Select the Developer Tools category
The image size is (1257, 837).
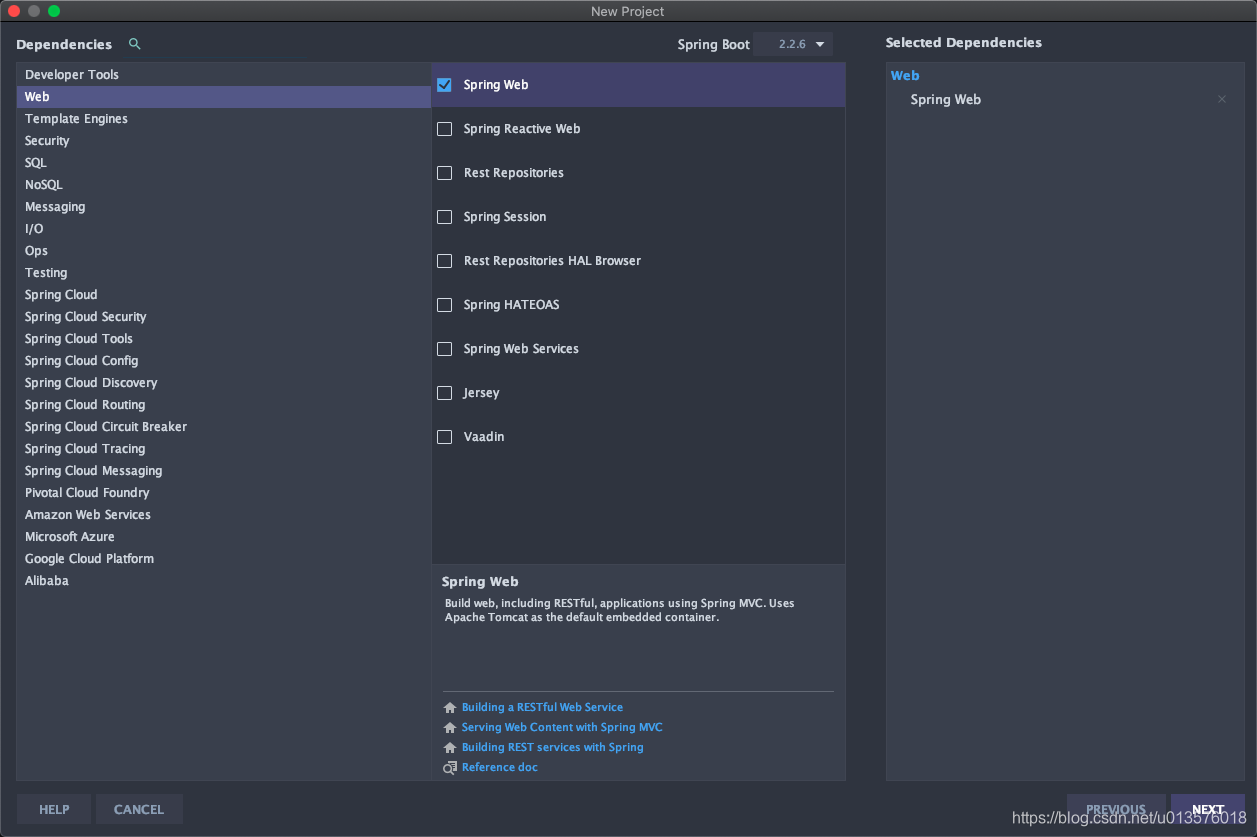click(223, 75)
